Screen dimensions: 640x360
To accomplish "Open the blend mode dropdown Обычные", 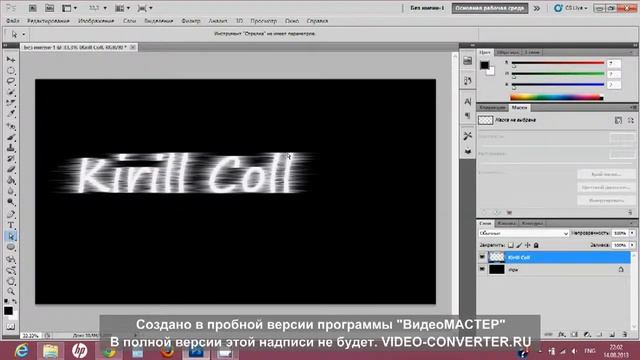I will [524, 233].
